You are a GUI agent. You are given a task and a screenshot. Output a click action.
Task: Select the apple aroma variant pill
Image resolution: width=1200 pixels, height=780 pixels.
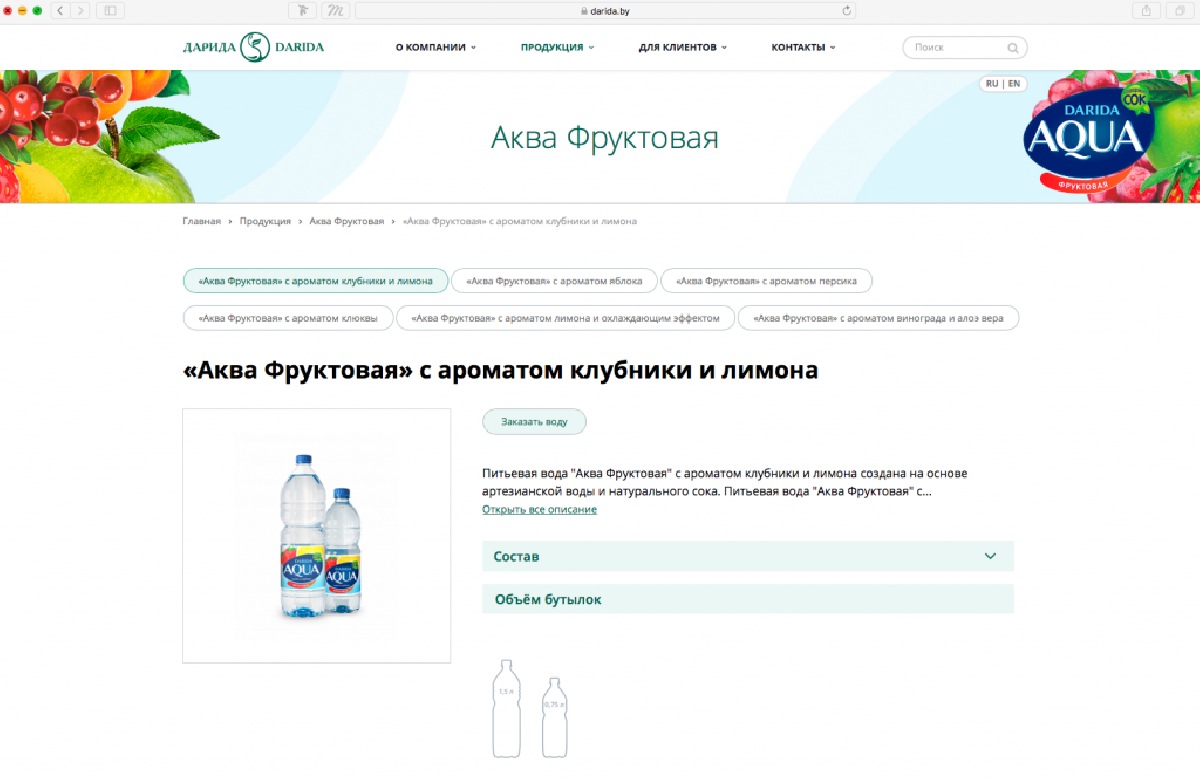pos(554,281)
